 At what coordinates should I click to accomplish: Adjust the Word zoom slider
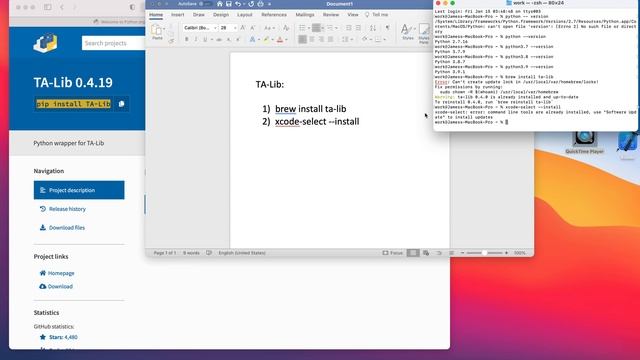click(x=484, y=253)
